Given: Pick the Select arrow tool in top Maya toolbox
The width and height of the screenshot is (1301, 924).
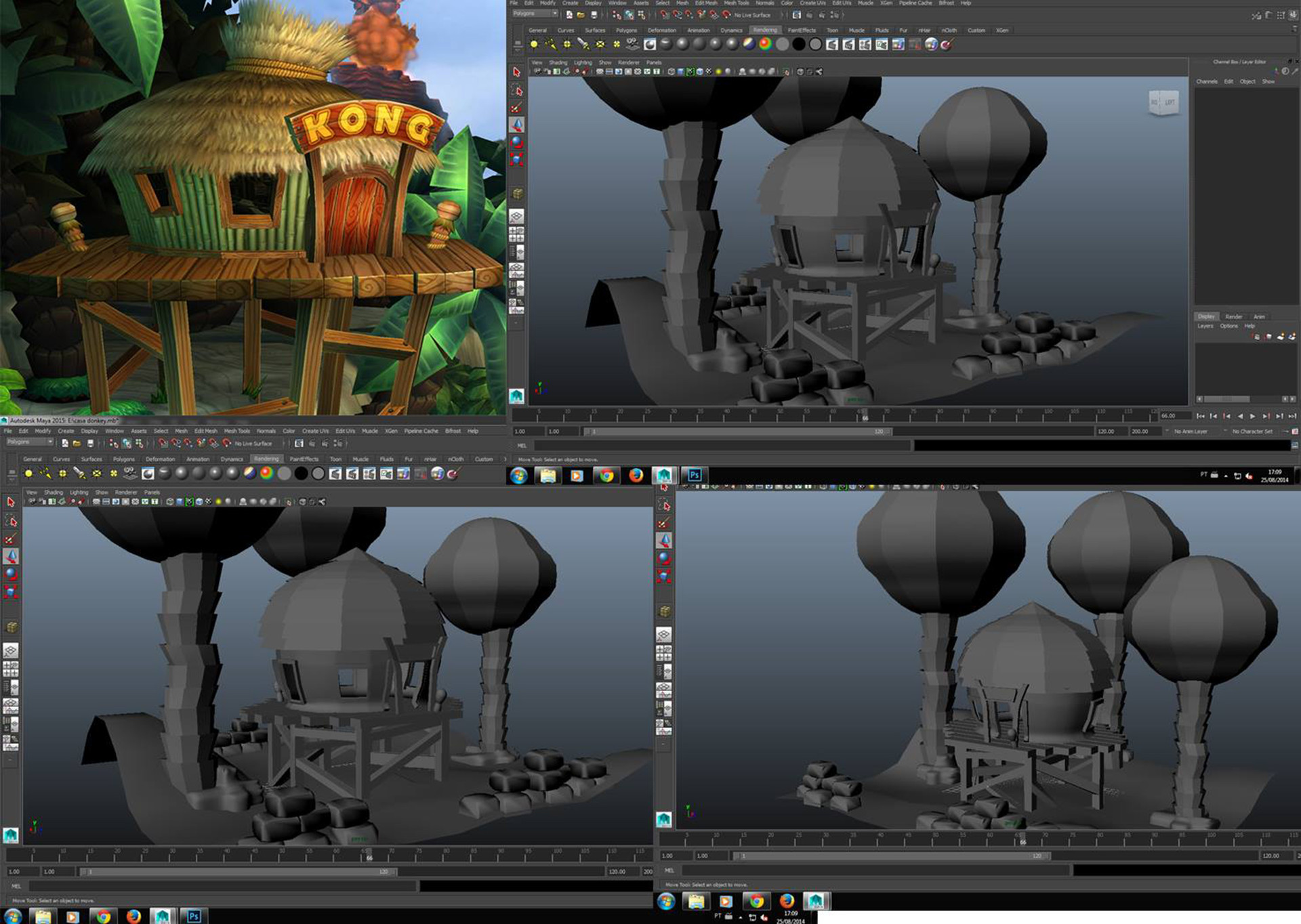Looking at the screenshot, I should 516,72.
